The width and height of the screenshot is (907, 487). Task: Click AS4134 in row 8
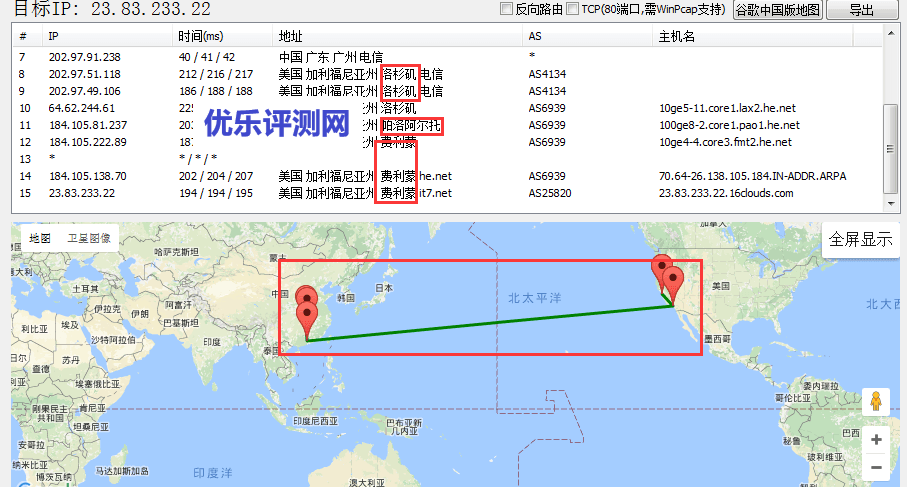[547, 74]
